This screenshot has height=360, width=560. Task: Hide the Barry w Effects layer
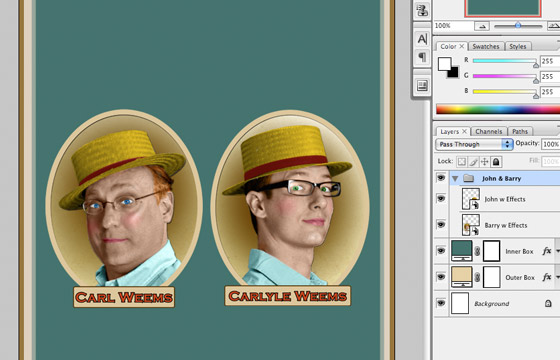pyautogui.click(x=441, y=224)
